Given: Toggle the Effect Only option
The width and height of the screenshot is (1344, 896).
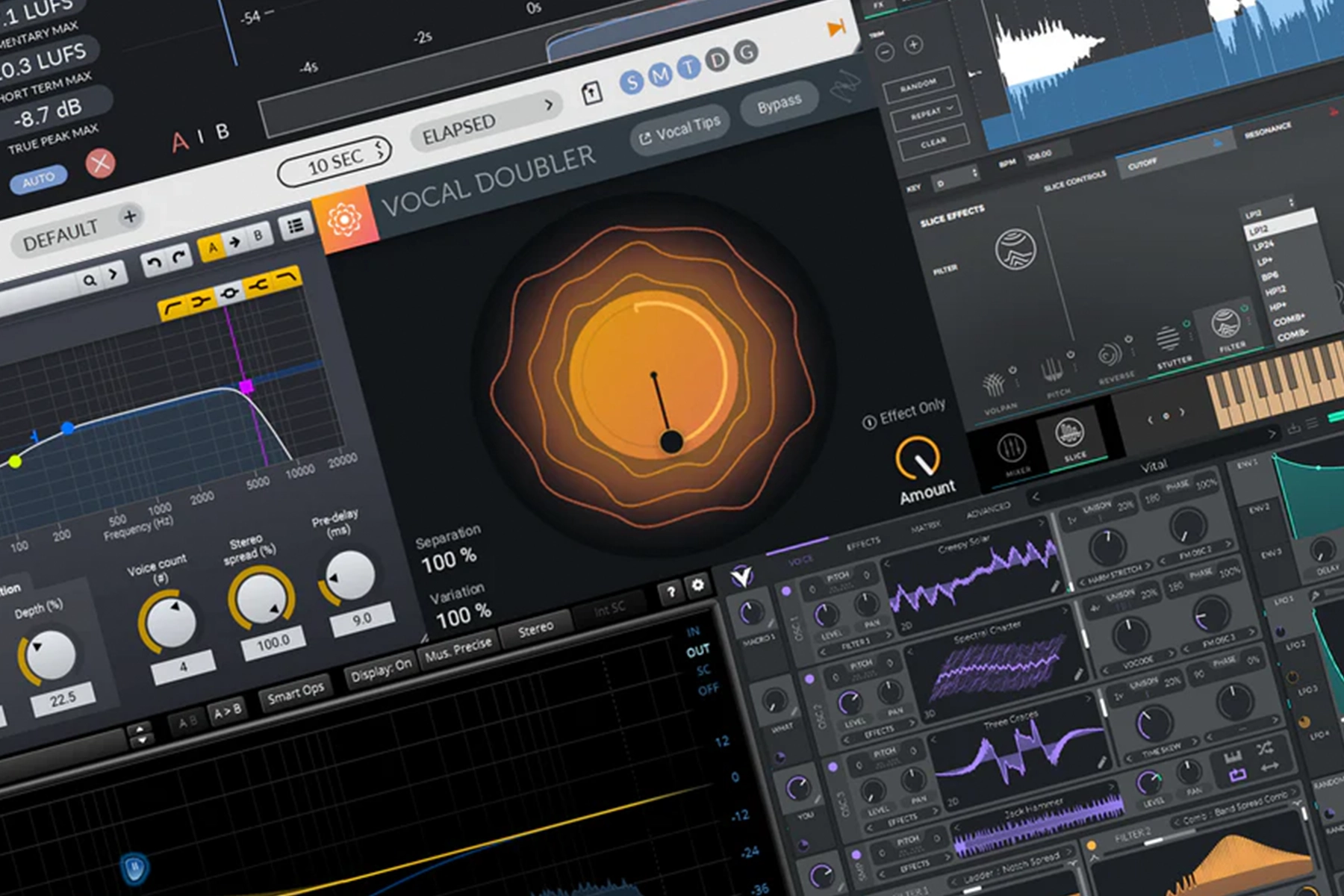Looking at the screenshot, I should pos(904,412).
